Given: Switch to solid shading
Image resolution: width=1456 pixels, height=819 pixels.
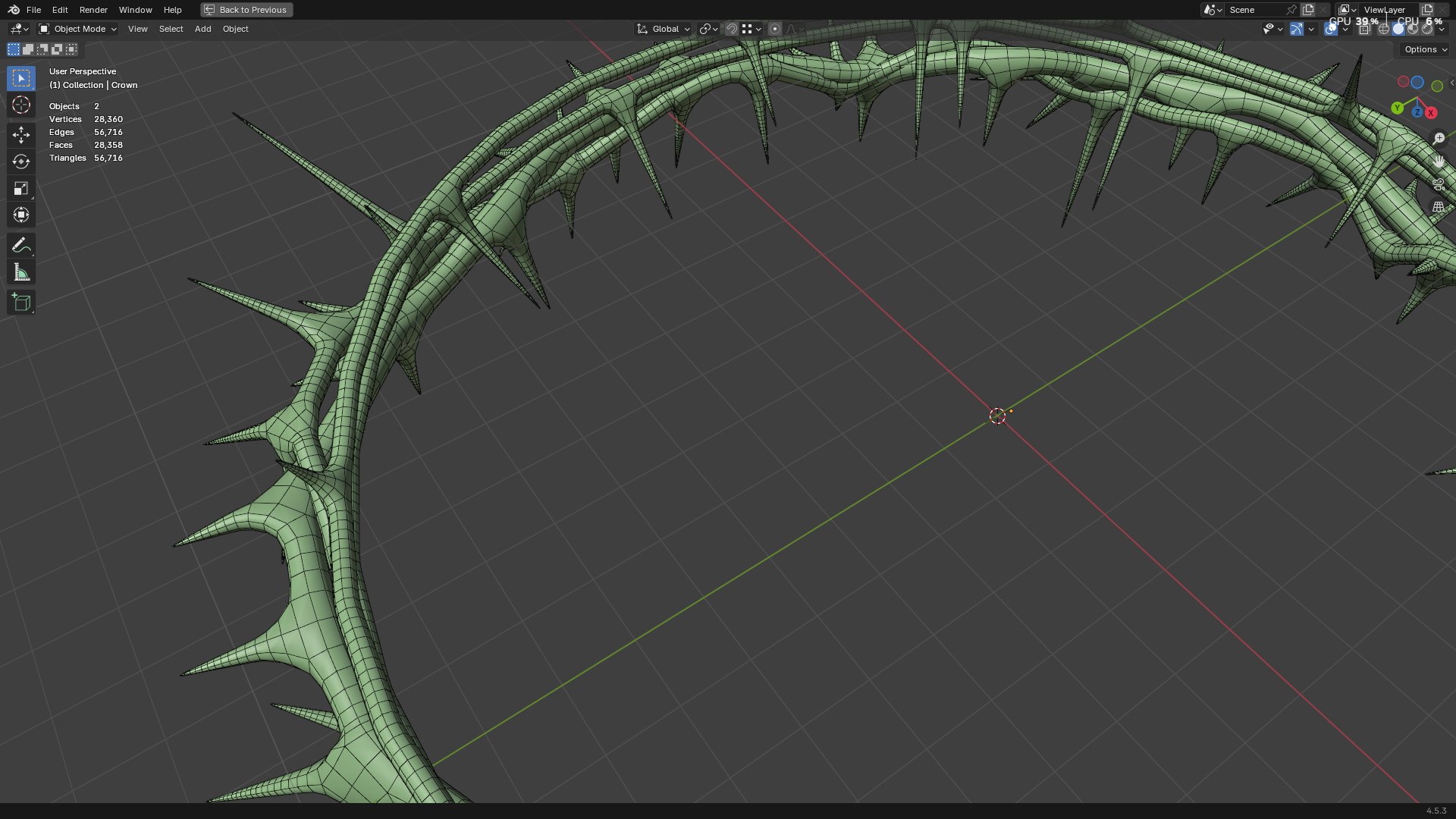Looking at the screenshot, I should pos(1398,29).
